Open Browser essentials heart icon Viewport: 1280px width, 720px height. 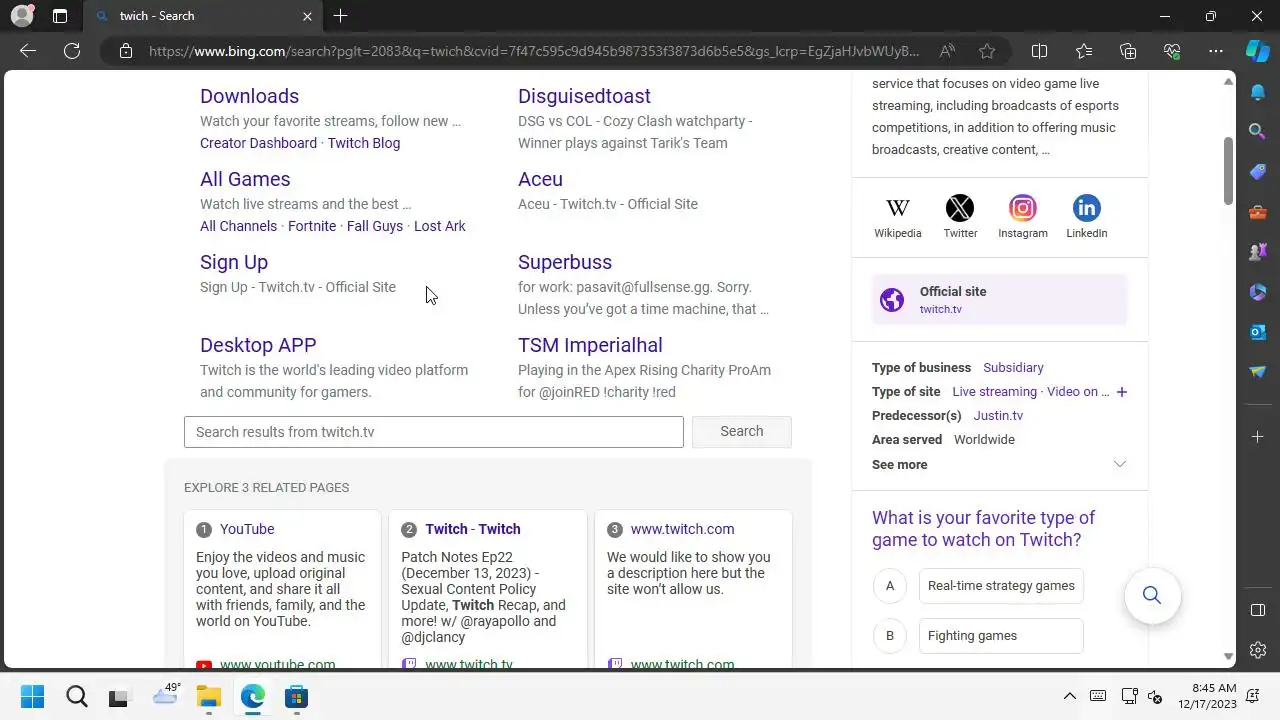click(x=1172, y=51)
